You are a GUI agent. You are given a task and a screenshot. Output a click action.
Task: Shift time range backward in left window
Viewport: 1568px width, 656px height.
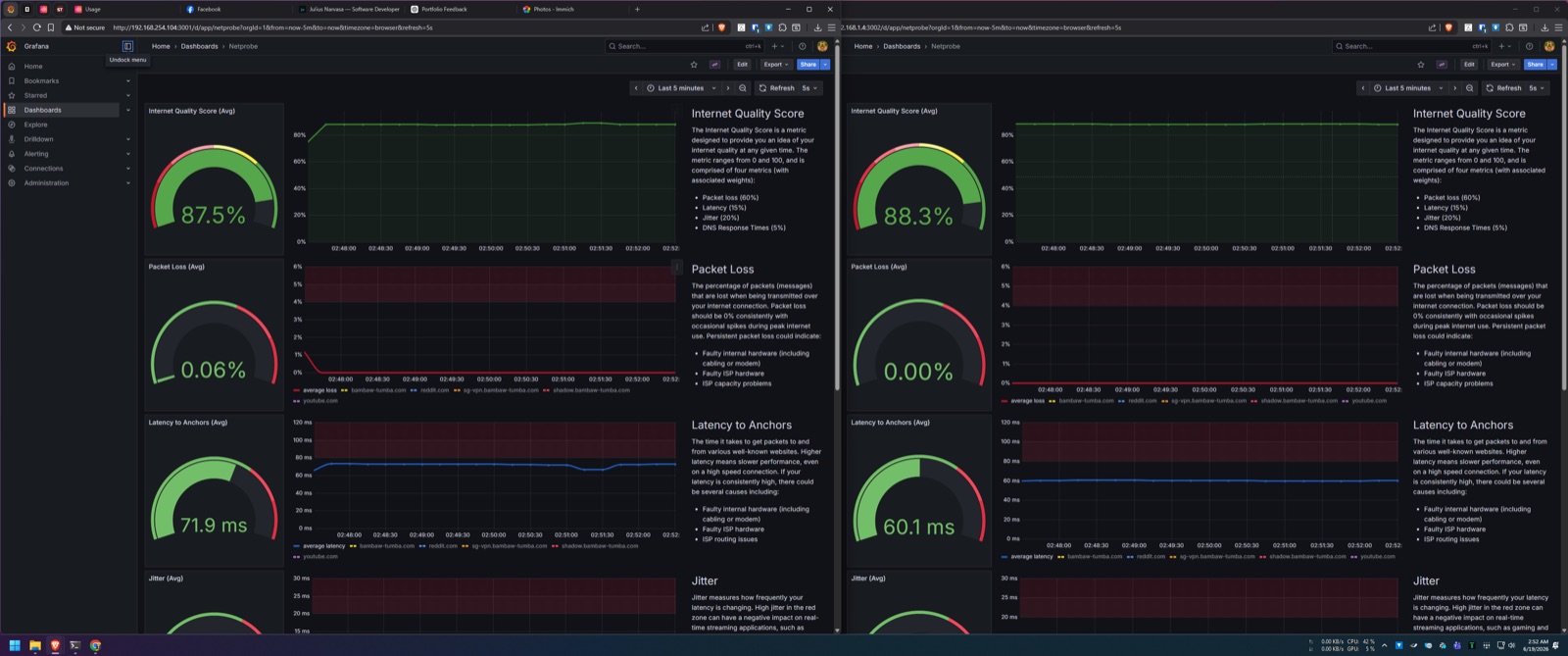pos(636,88)
